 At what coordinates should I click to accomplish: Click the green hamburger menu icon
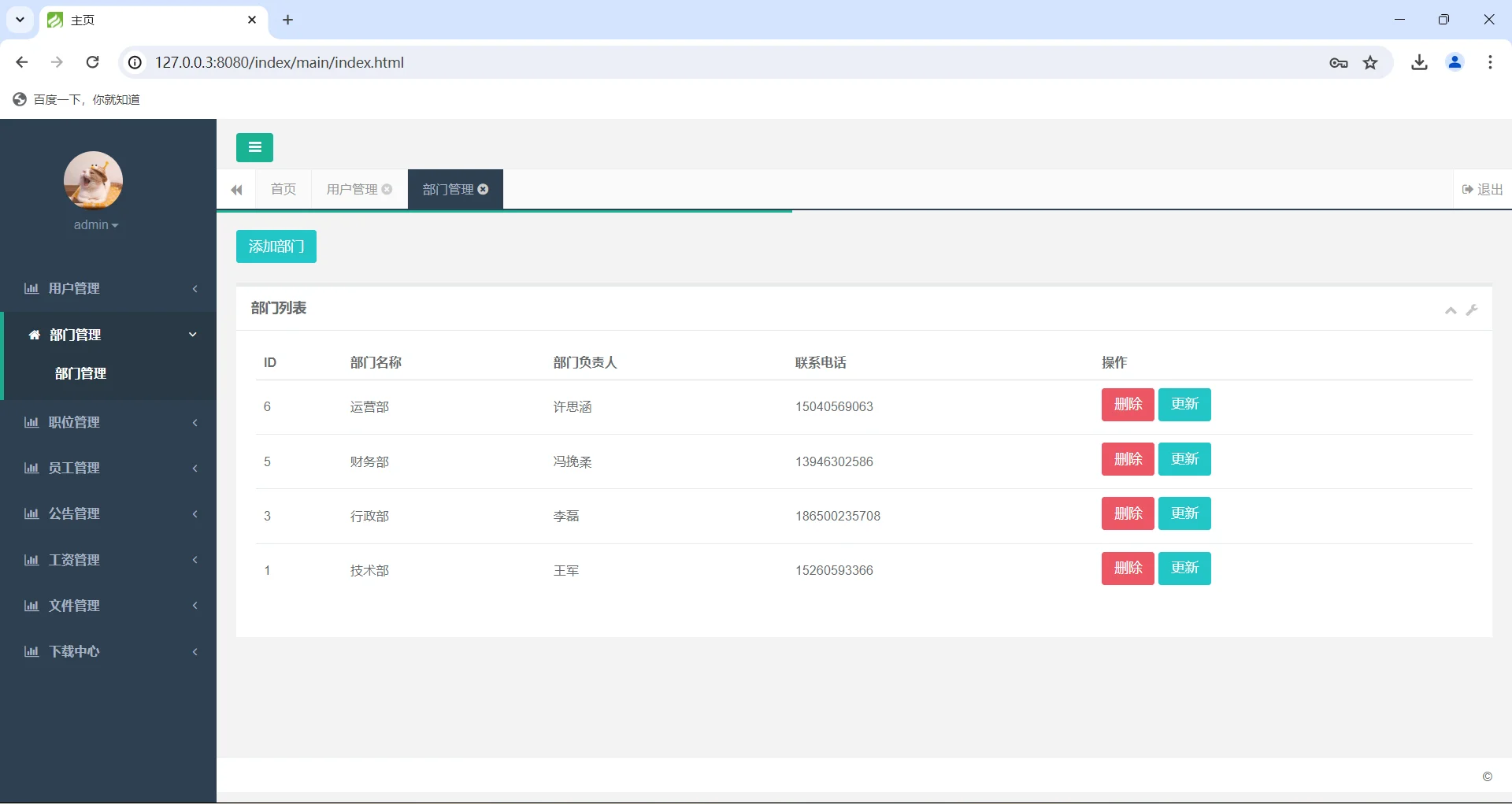254,147
